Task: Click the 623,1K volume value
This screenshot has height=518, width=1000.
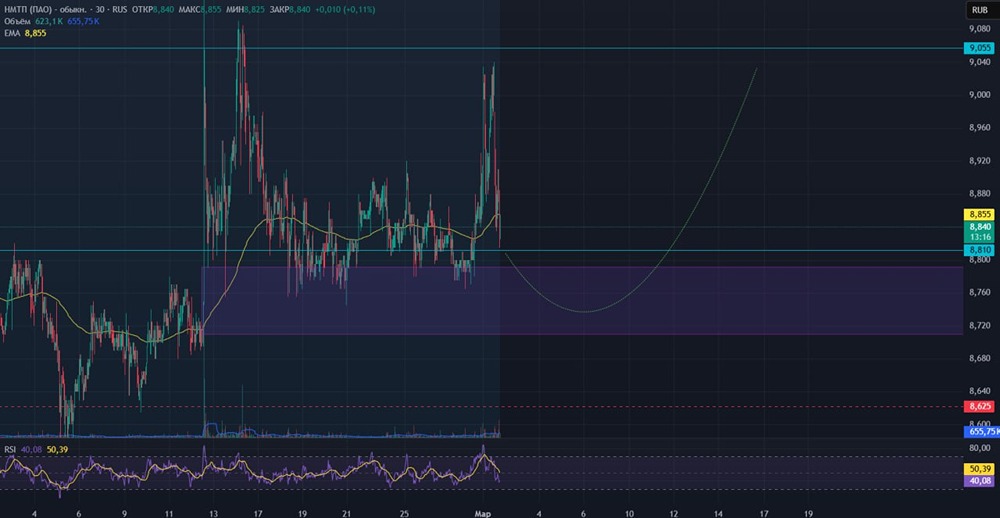Action: click(48, 21)
